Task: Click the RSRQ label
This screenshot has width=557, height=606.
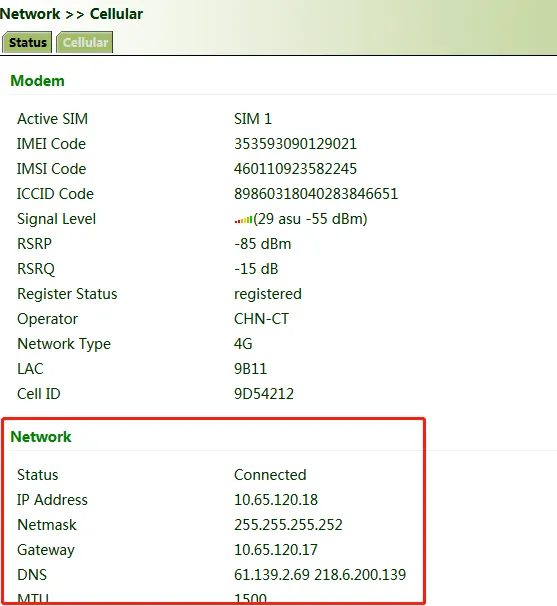Action: [36, 269]
